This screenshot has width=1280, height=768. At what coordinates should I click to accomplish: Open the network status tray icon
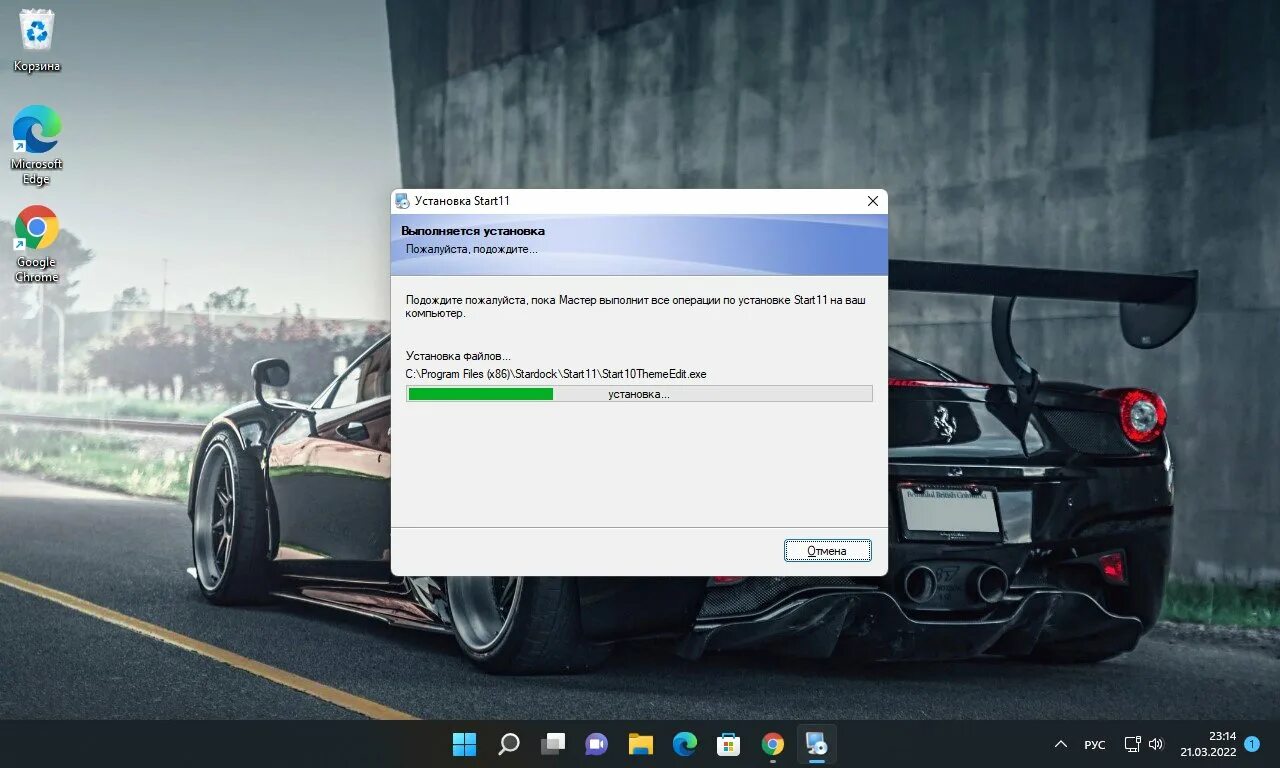tap(1133, 745)
